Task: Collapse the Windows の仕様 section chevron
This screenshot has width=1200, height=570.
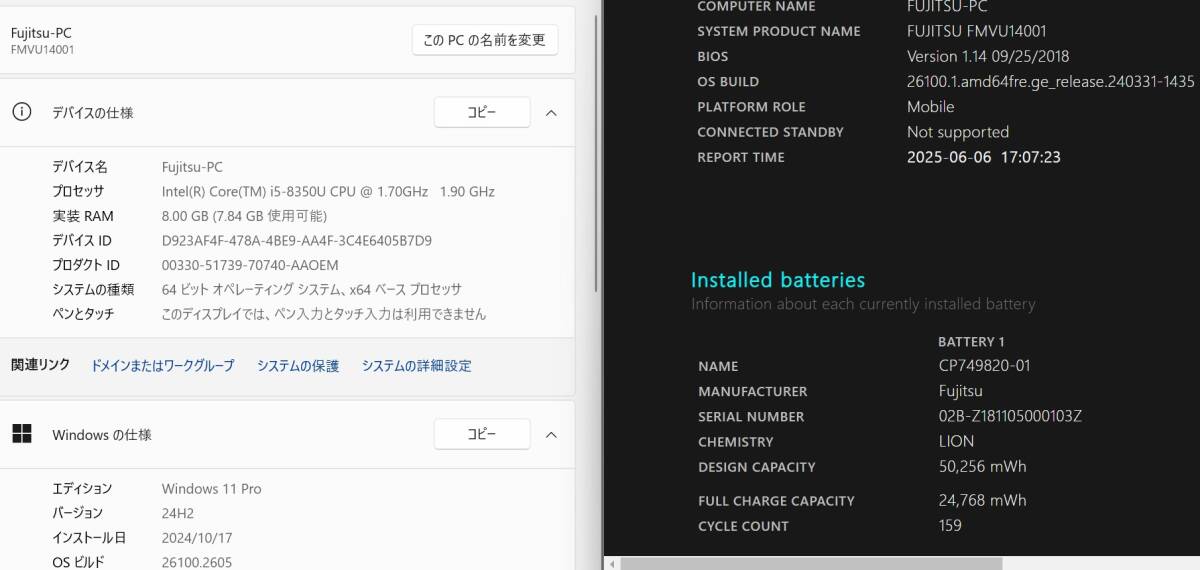Action: click(x=551, y=434)
